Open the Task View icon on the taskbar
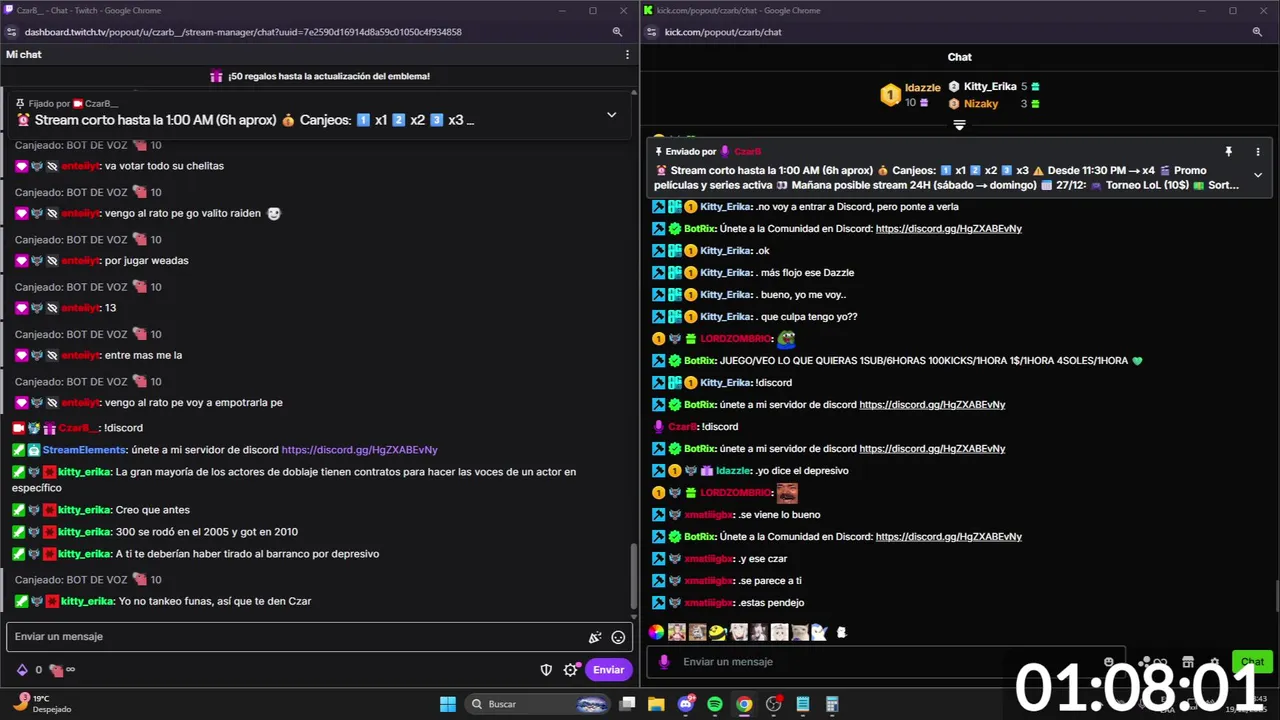 click(627, 704)
